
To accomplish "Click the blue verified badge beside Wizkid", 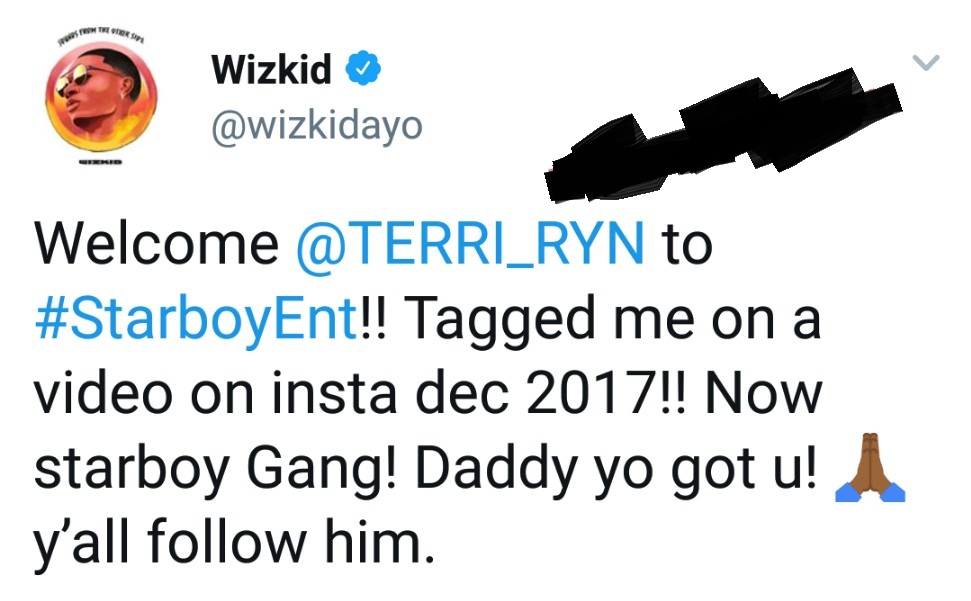I will [x=361, y=72].
